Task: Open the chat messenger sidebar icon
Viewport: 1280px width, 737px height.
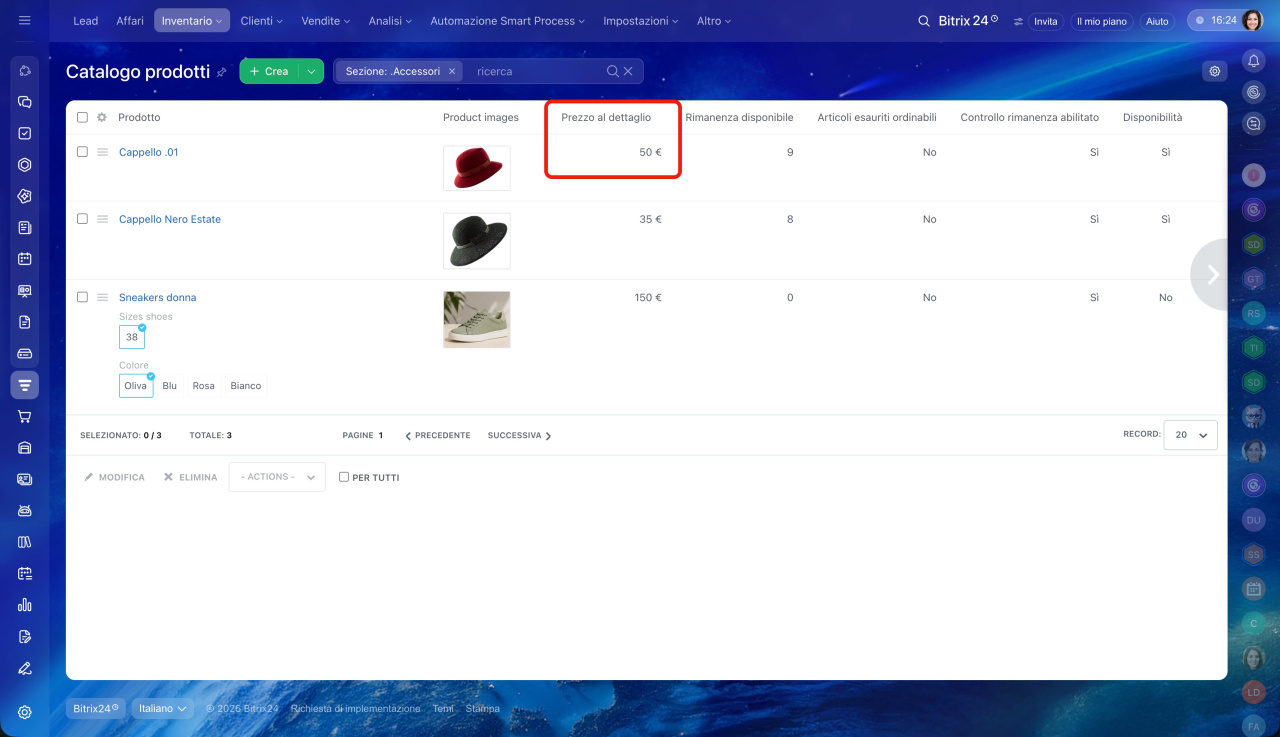Action: coord(25,102)
